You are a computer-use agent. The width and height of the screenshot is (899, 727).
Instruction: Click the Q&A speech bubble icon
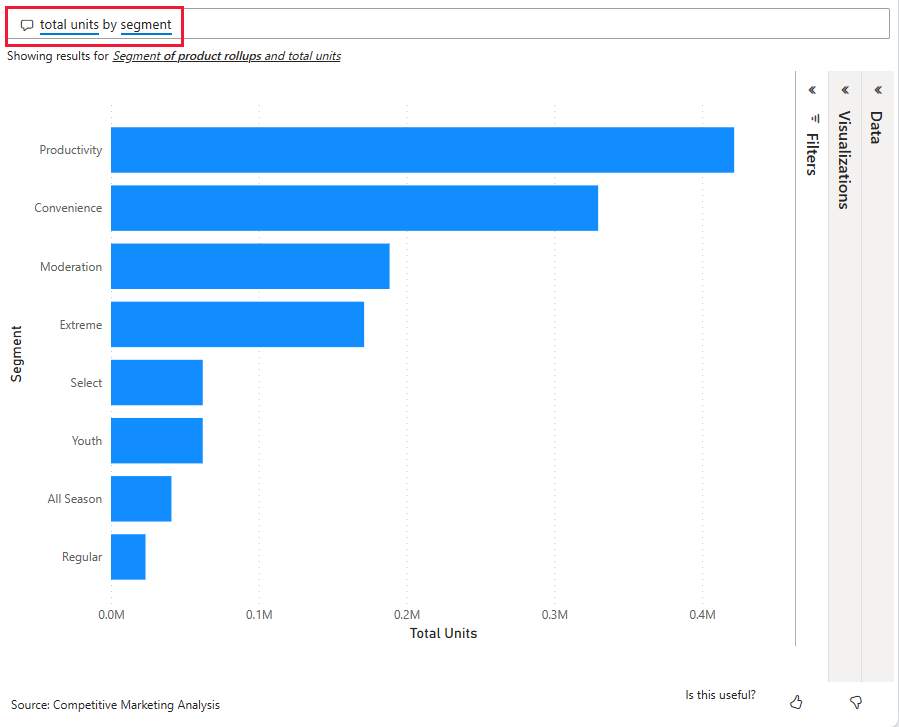[x=27, y=25]
